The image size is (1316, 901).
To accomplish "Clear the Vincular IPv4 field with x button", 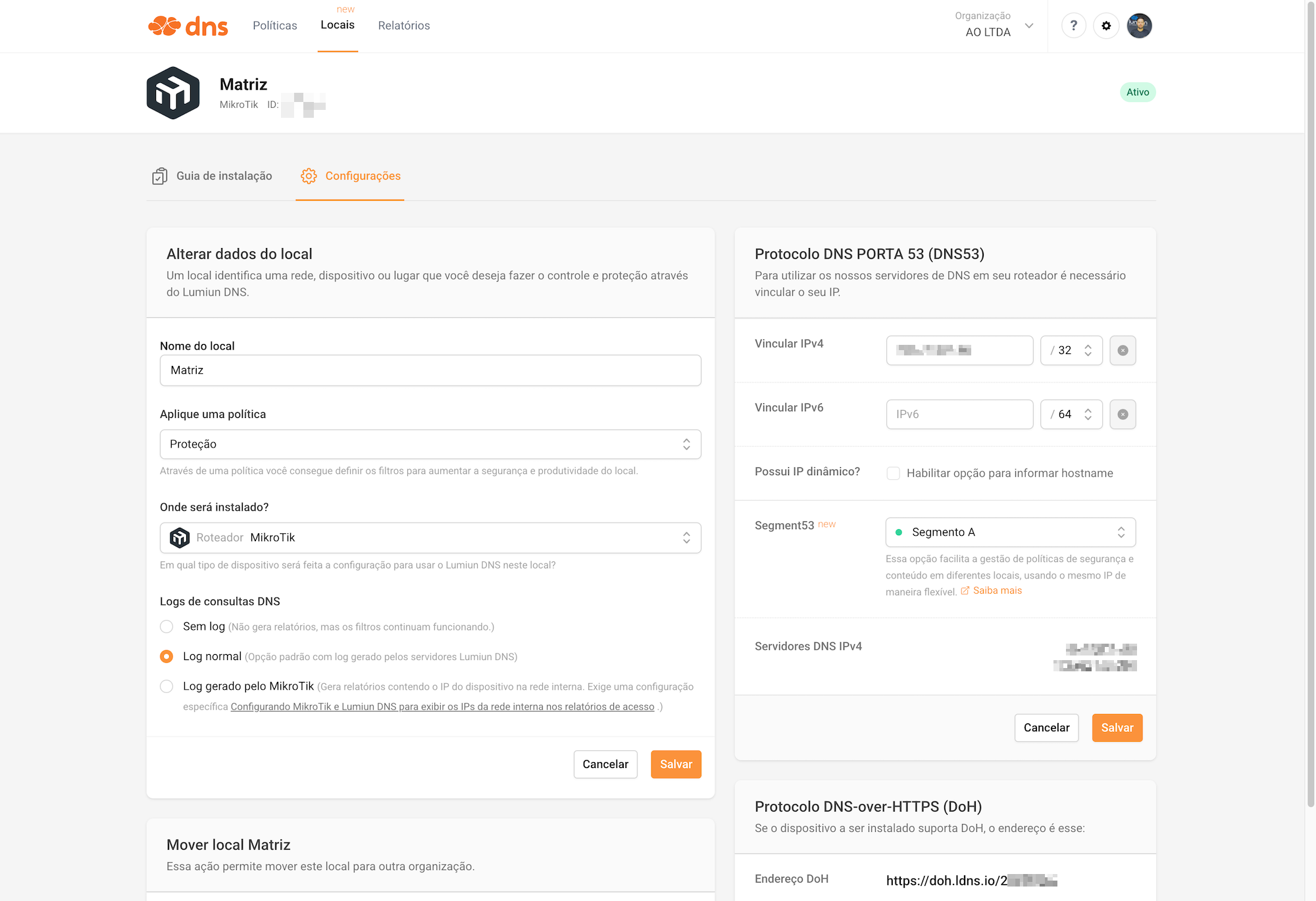I will pyautogui.click(x=1123, y=350).
